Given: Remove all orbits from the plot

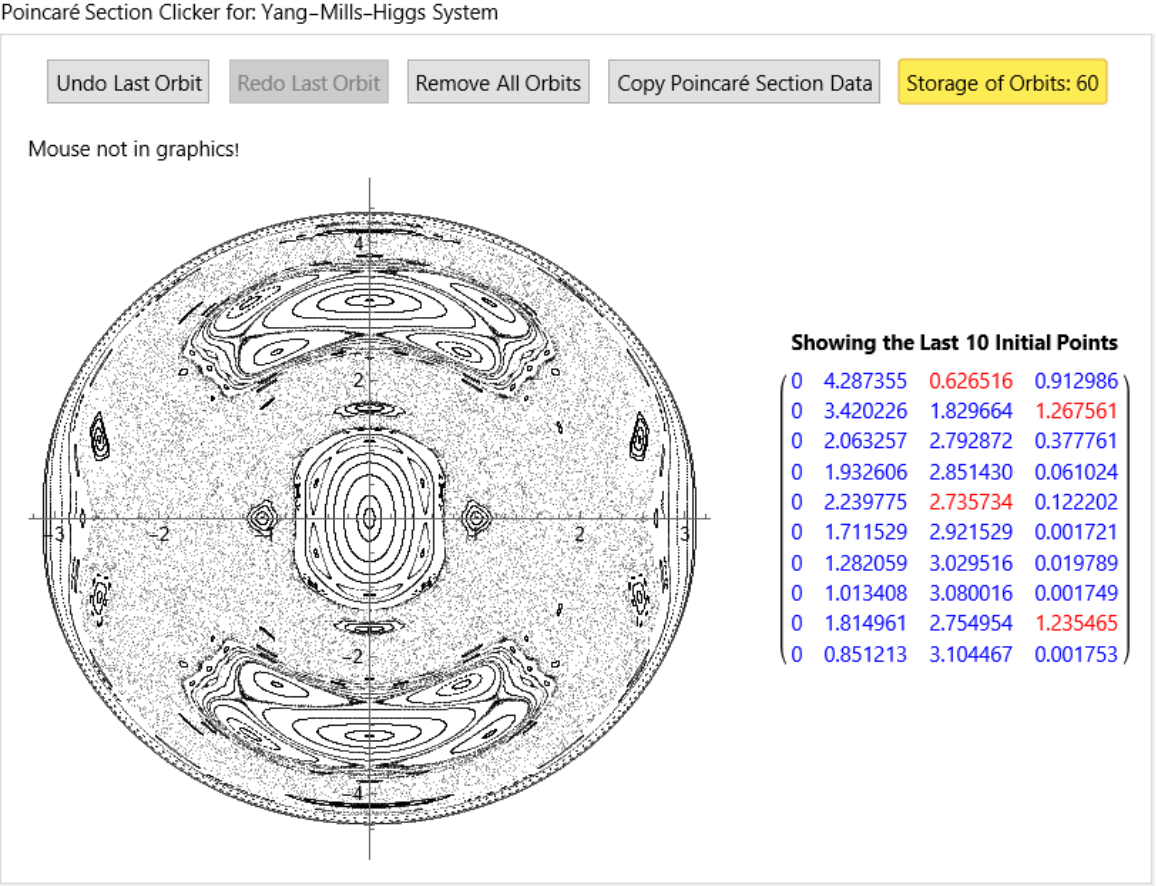Looking at the screenshot, I should coord(498,83).
